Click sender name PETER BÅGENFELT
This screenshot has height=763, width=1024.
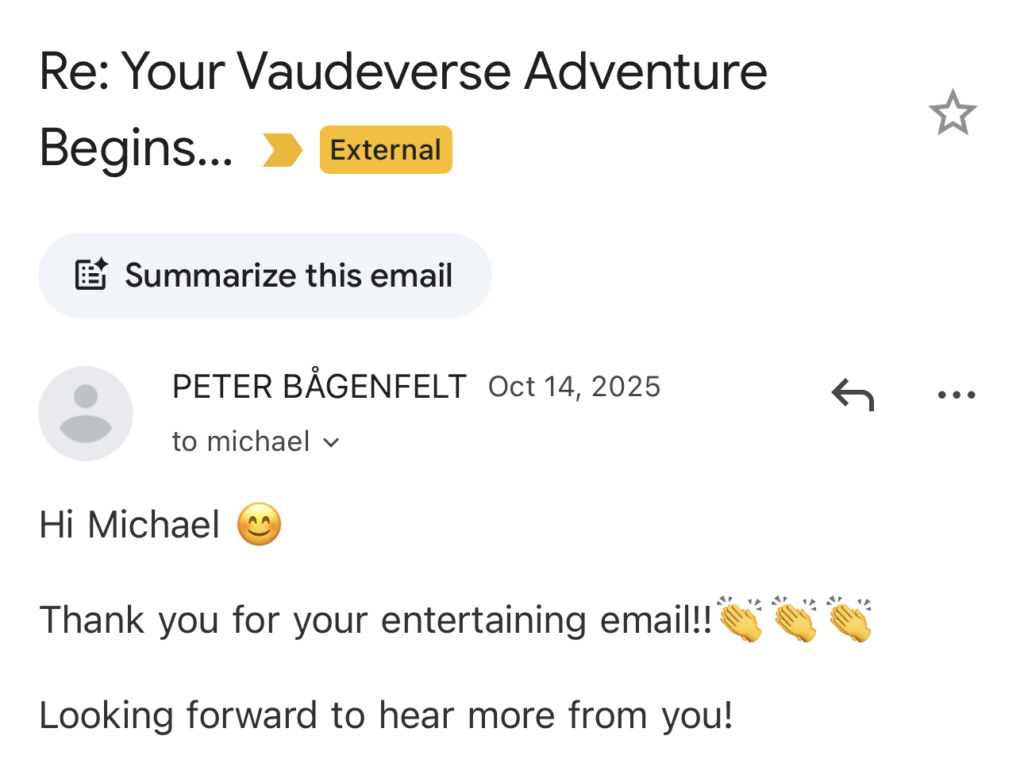click(x=319, y=387)
